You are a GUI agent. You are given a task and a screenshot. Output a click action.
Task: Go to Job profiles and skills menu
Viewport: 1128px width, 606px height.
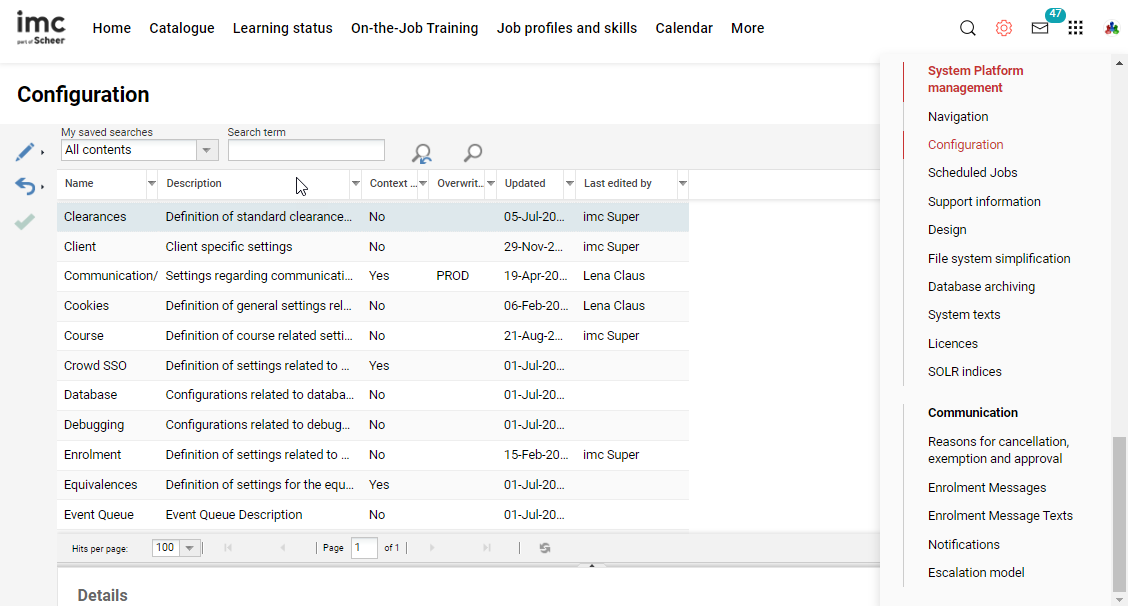[x=566, y=28]
